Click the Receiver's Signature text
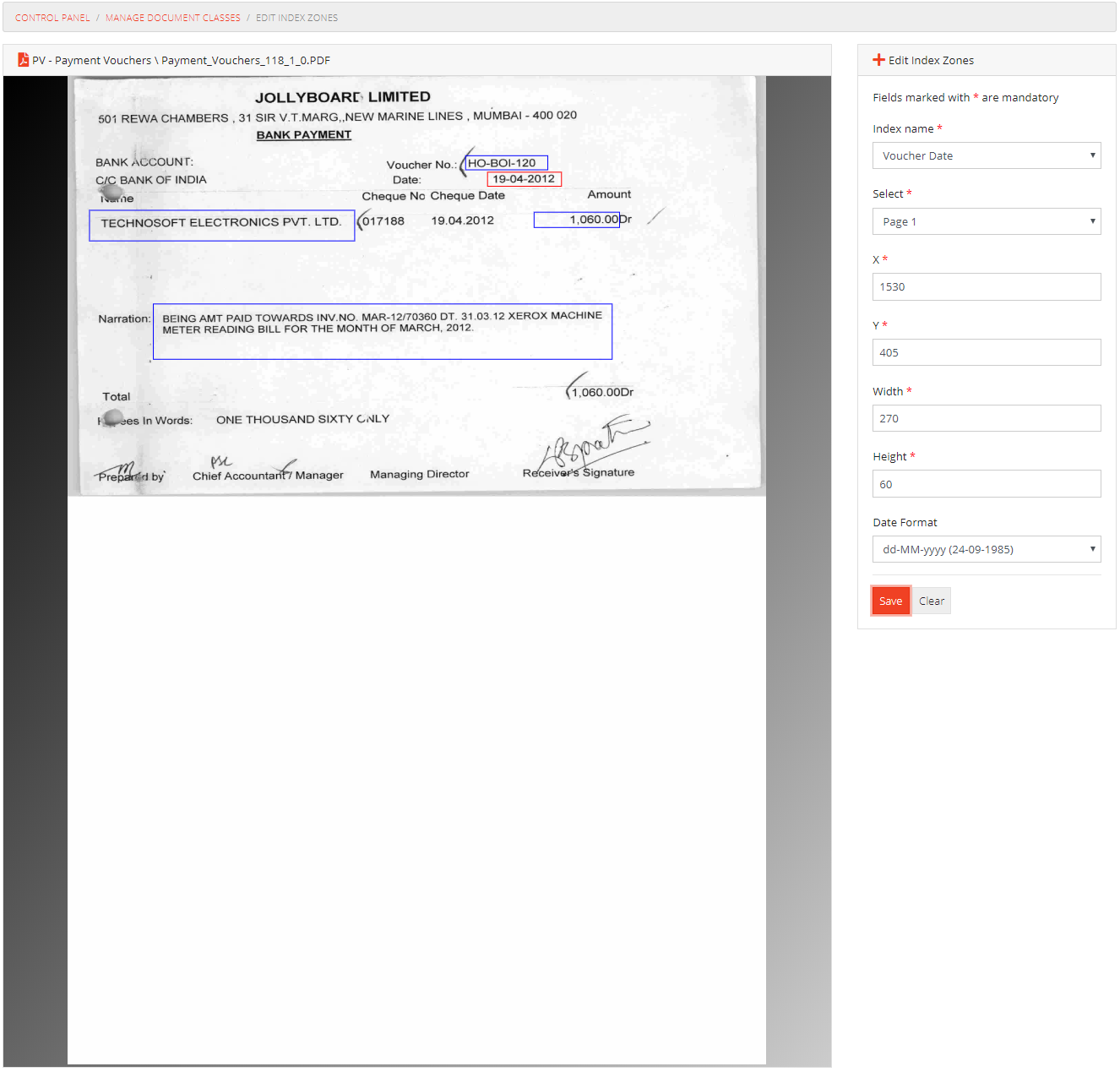 pyautogui.click(x=579, y=472)
